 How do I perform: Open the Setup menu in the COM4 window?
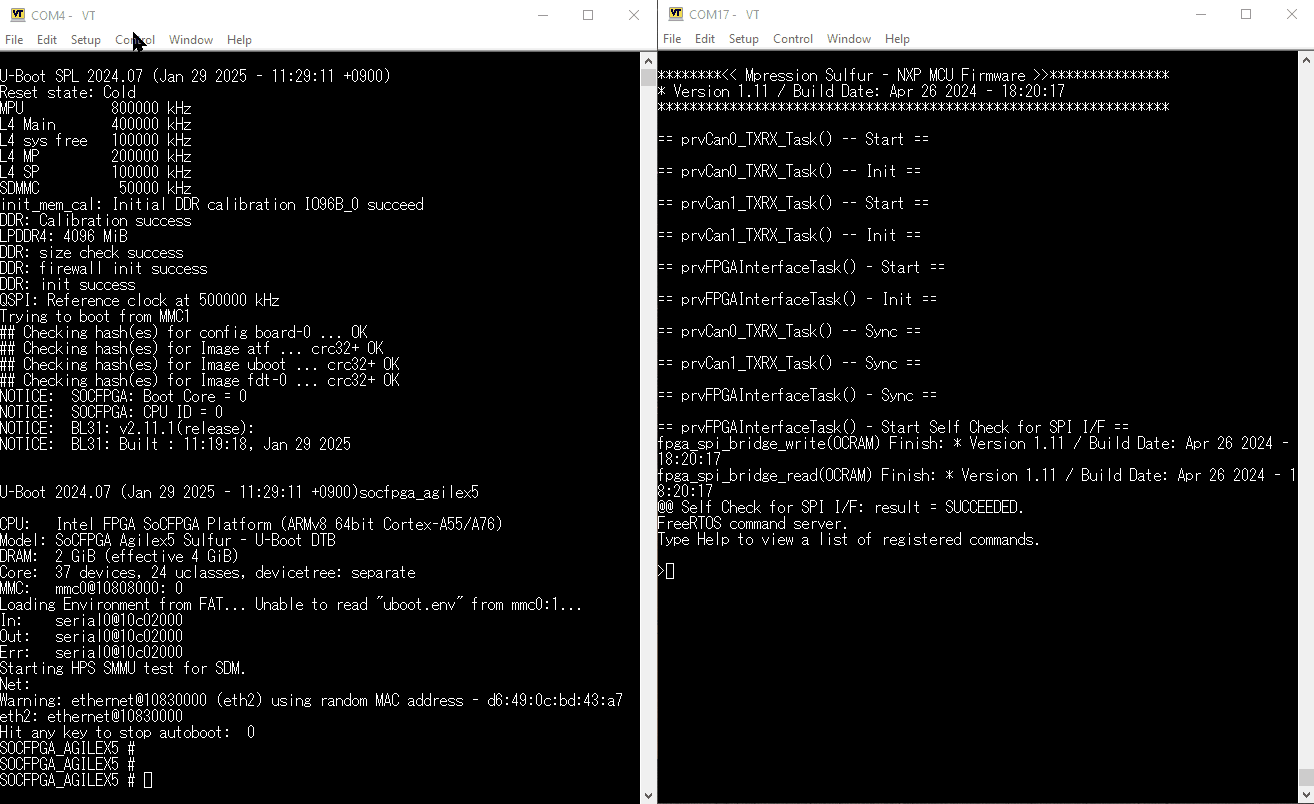tap(85, 40)
